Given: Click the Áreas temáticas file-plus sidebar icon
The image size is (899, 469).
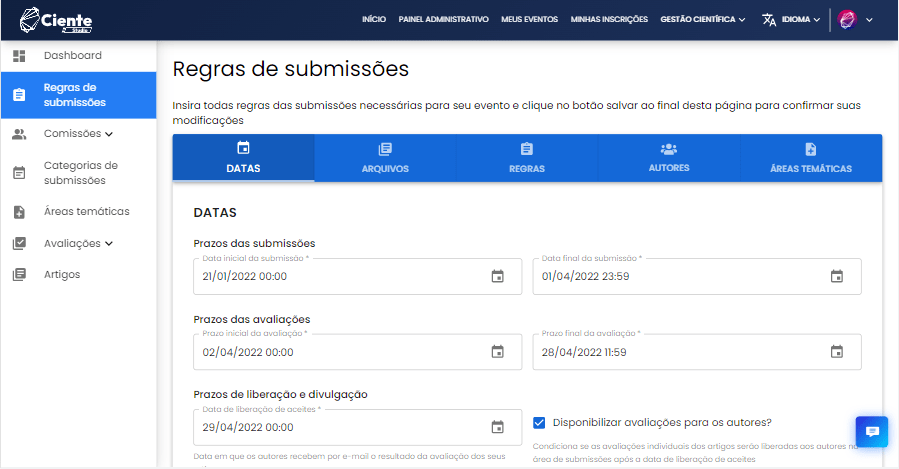Looking at the screenshot, I should pyautogui.click(x=19, y=212).
